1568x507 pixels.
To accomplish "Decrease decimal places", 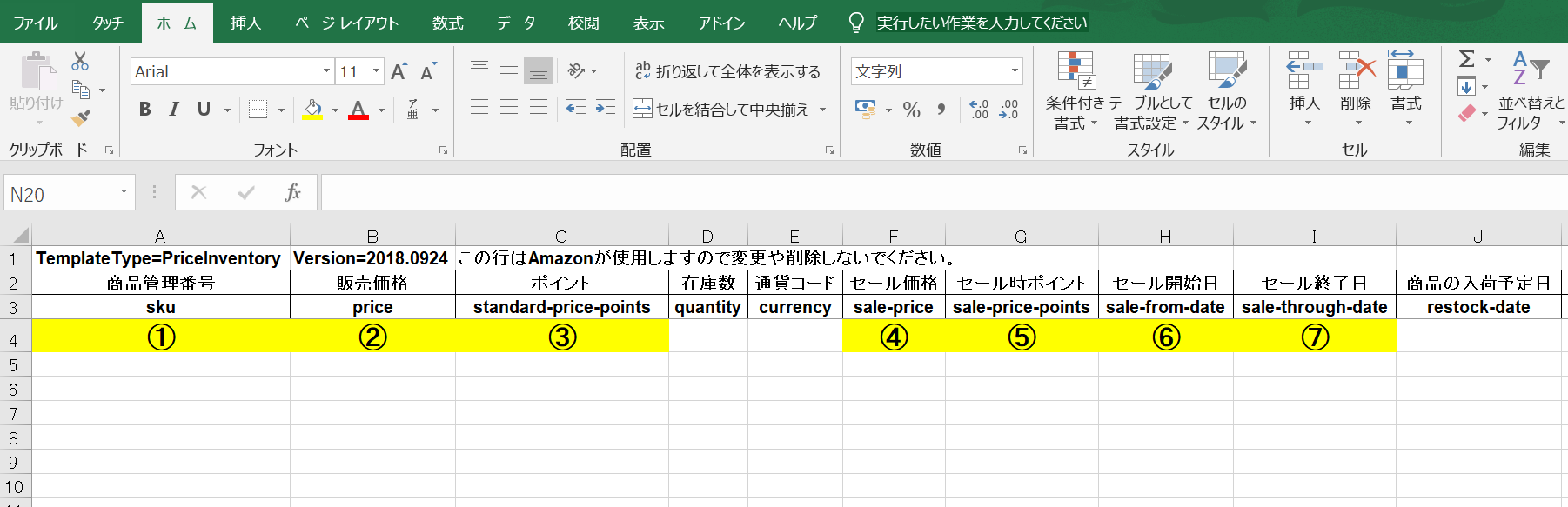I will pyautogui.click(x=1008, y=109).
